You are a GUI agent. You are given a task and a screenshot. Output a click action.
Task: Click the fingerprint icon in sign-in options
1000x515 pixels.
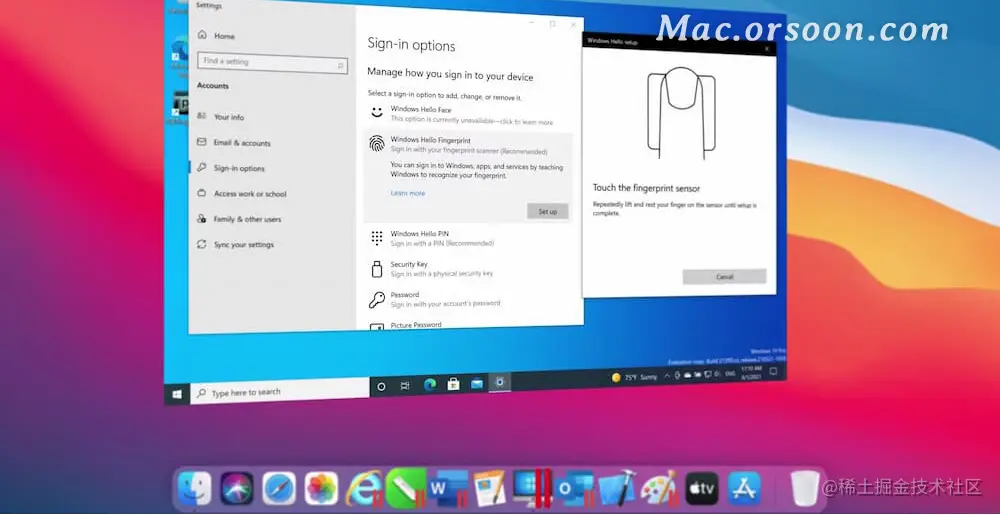pyautogui.click(x=377, y=143)
